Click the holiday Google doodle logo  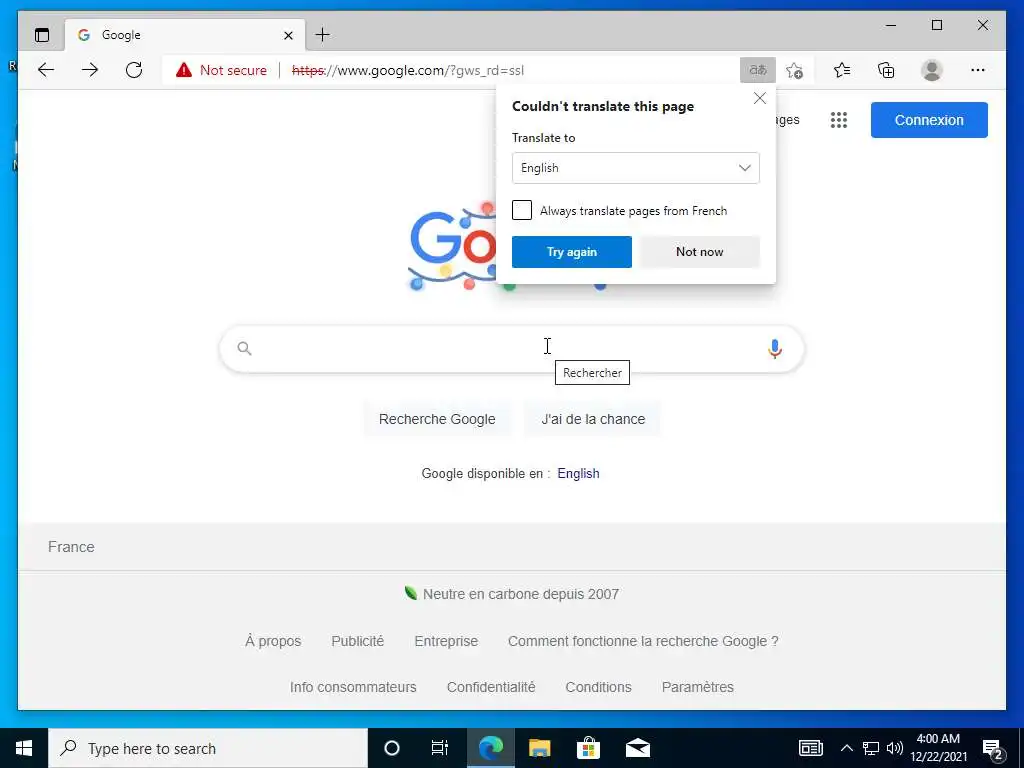452,246
